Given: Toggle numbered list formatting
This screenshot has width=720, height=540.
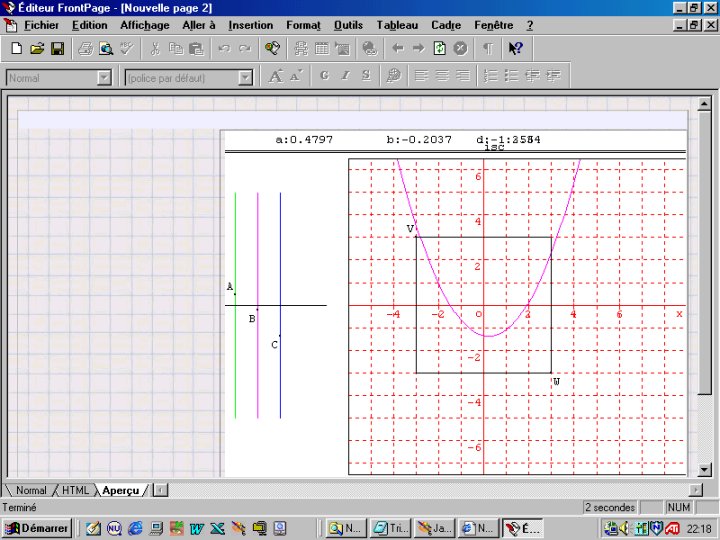Looking at the screenshot, I should coord(491,76).
